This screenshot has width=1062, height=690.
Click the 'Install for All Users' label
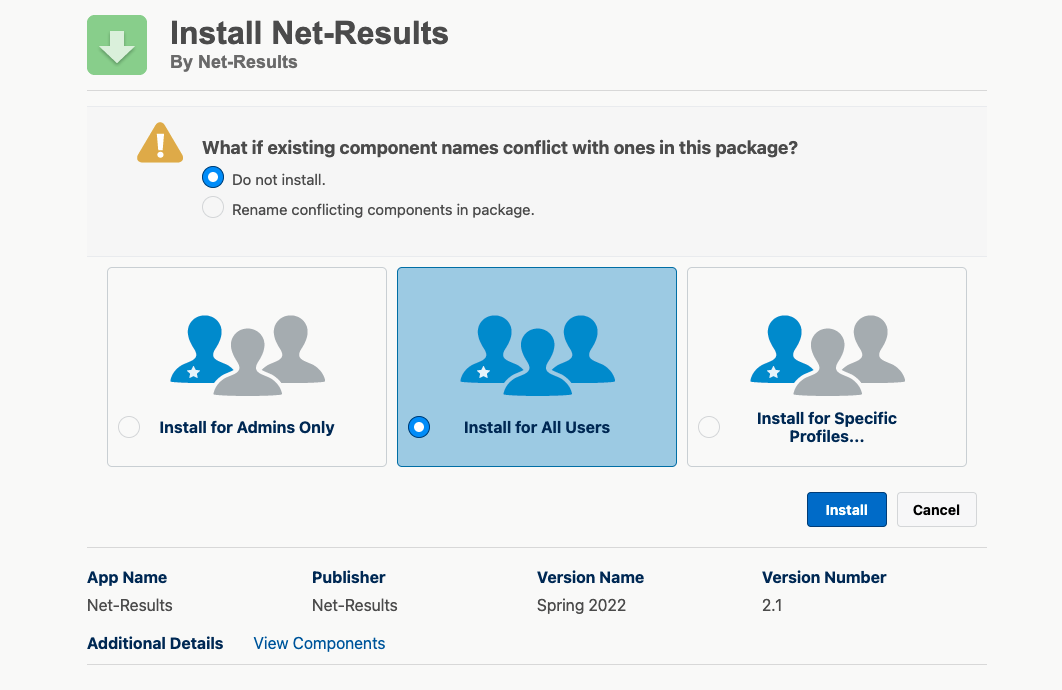pyautogui.click(x=536, y=427)
